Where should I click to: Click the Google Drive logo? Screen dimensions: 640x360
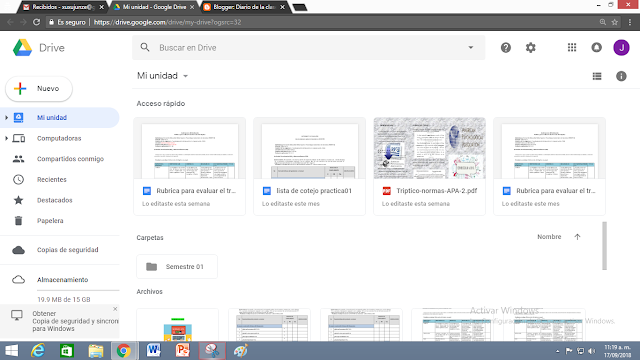click(22, 48)
